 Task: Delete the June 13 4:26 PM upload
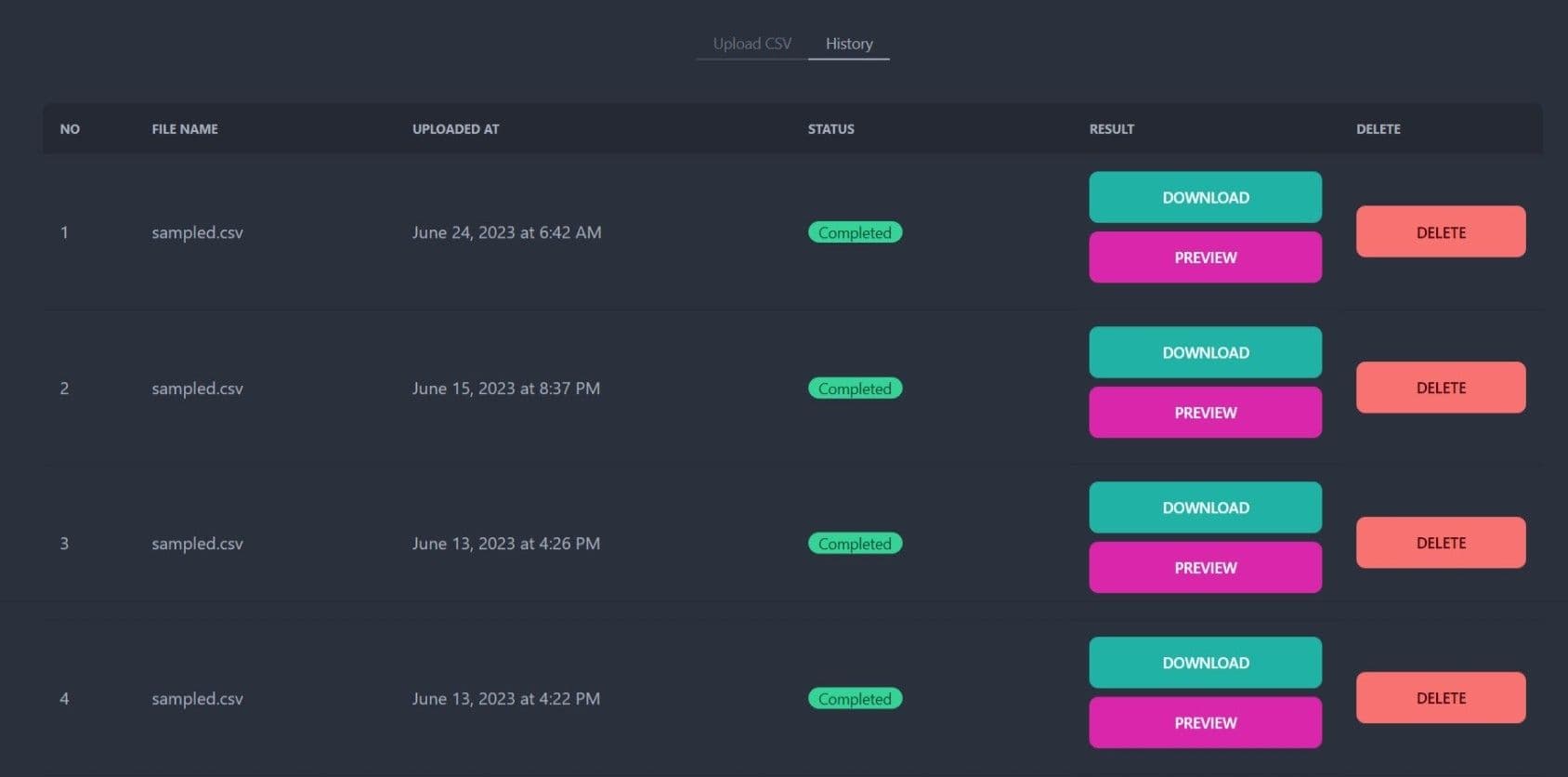[1440, 543]
